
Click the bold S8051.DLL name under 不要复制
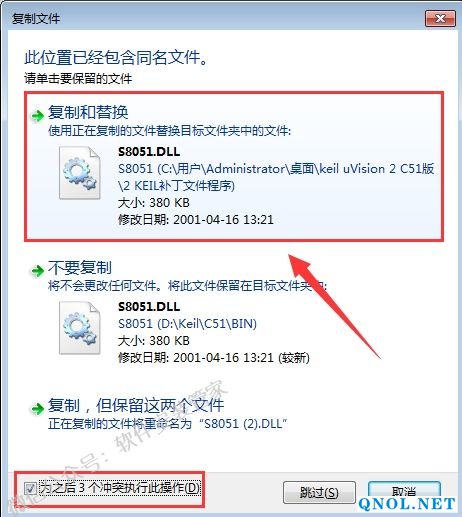[x=149, y=307]
